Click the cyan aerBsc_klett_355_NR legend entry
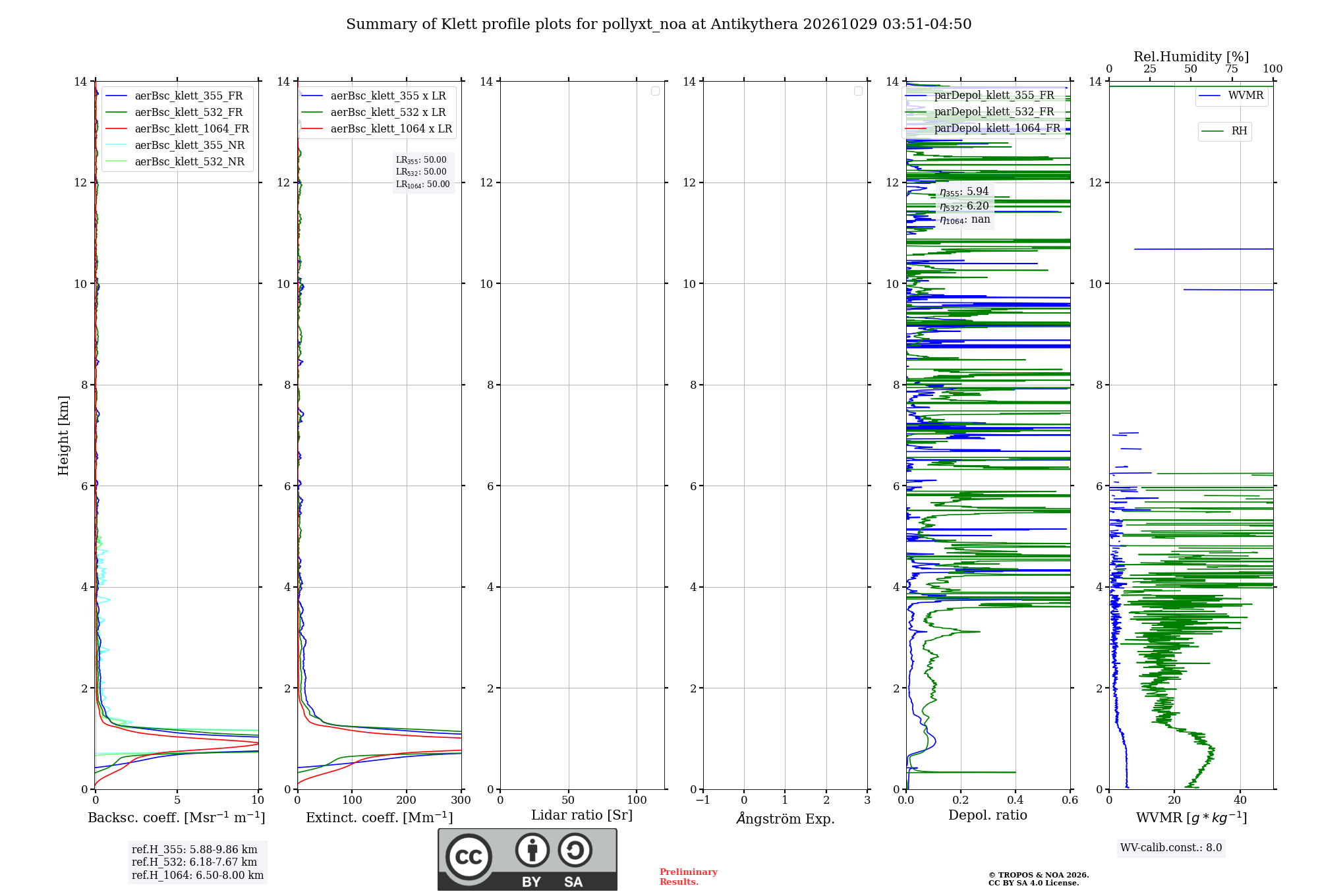This screenshot has height=896, width=1318. tap(175, 146)
